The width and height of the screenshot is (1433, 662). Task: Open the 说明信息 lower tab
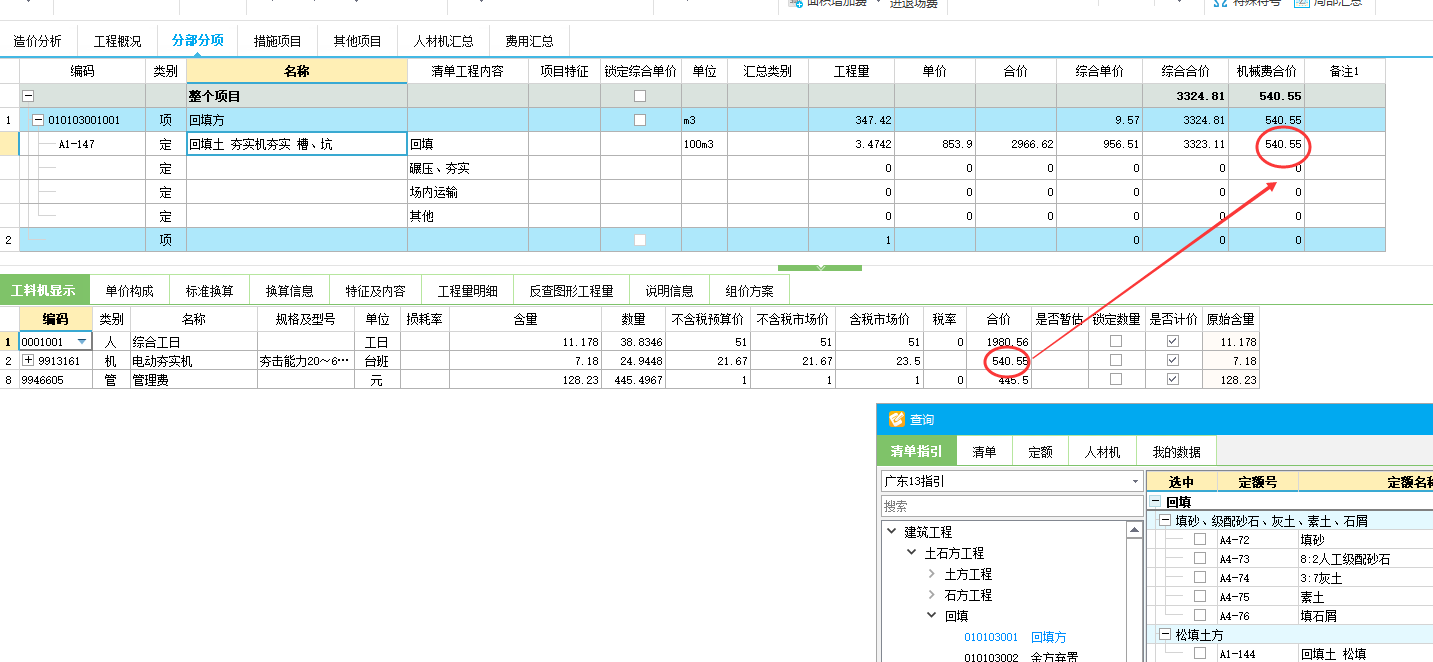(670, 291)
